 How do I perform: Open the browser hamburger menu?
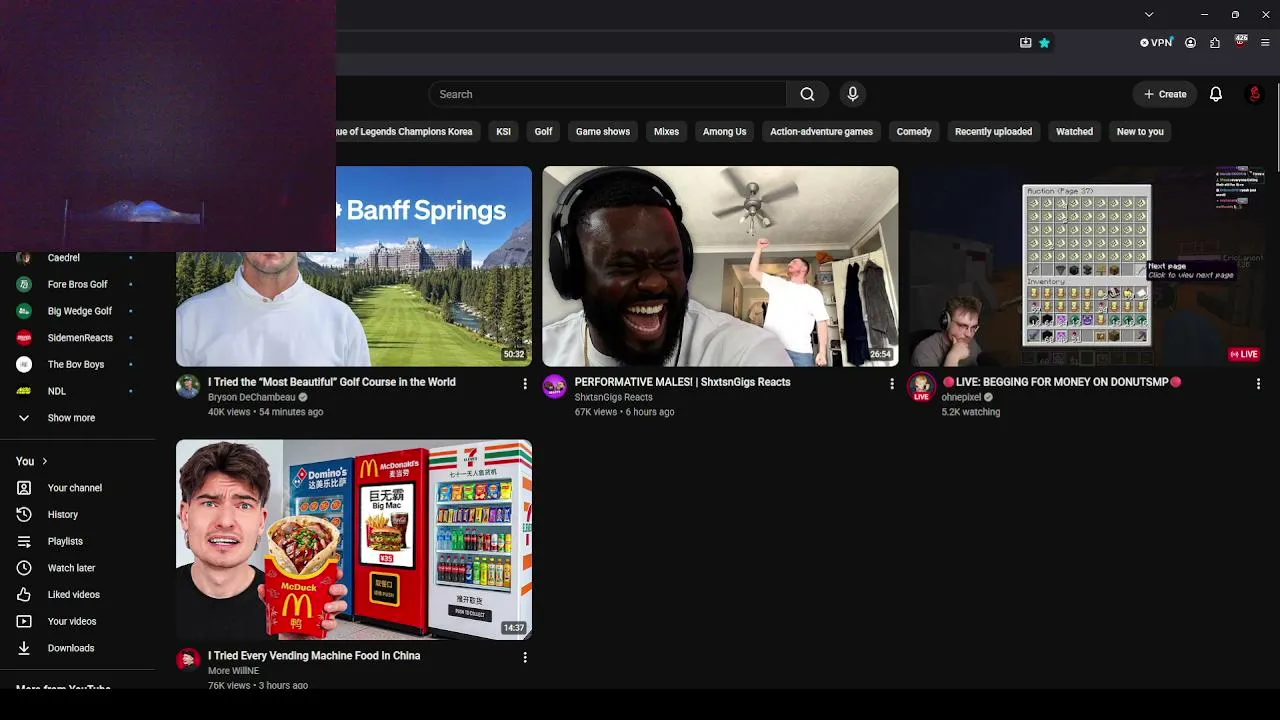(1265, 43)
